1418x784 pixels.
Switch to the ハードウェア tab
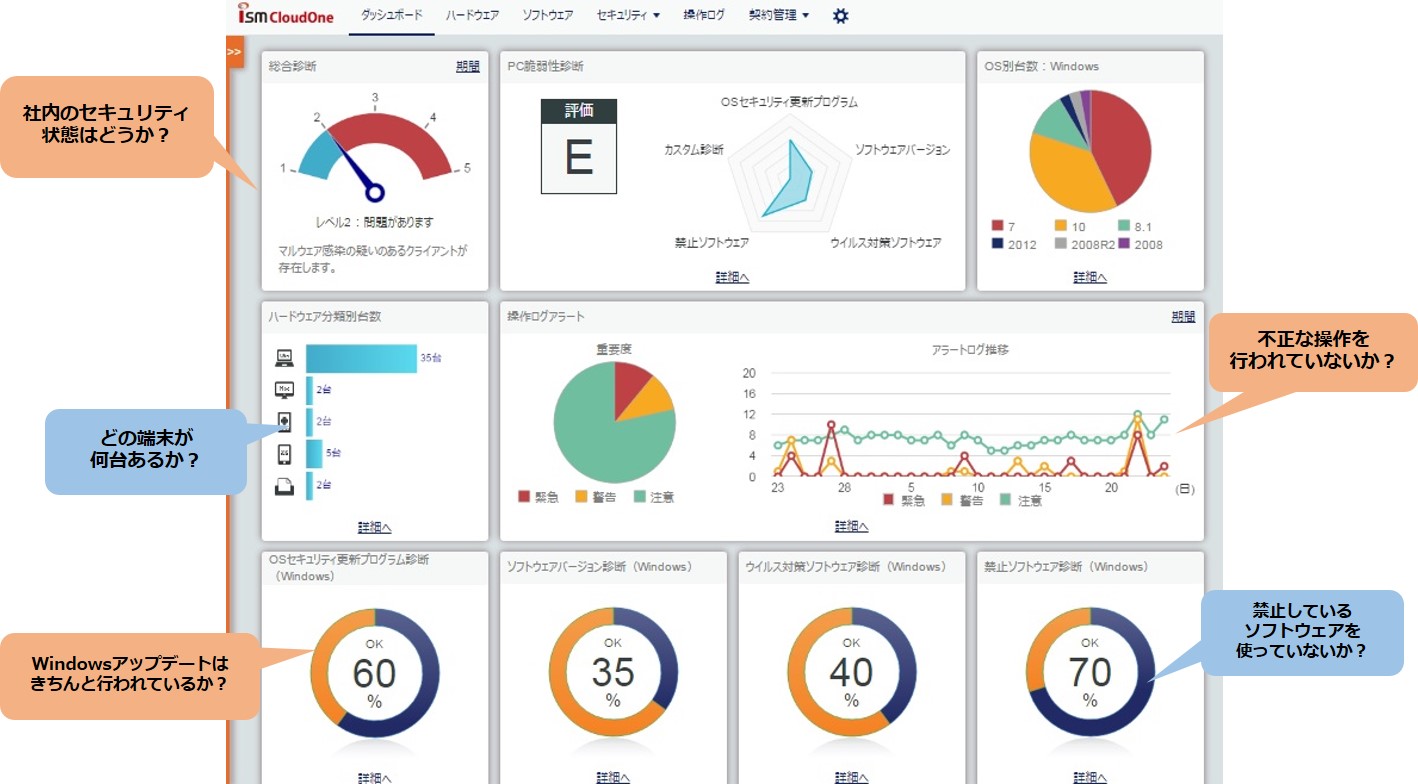472,16
